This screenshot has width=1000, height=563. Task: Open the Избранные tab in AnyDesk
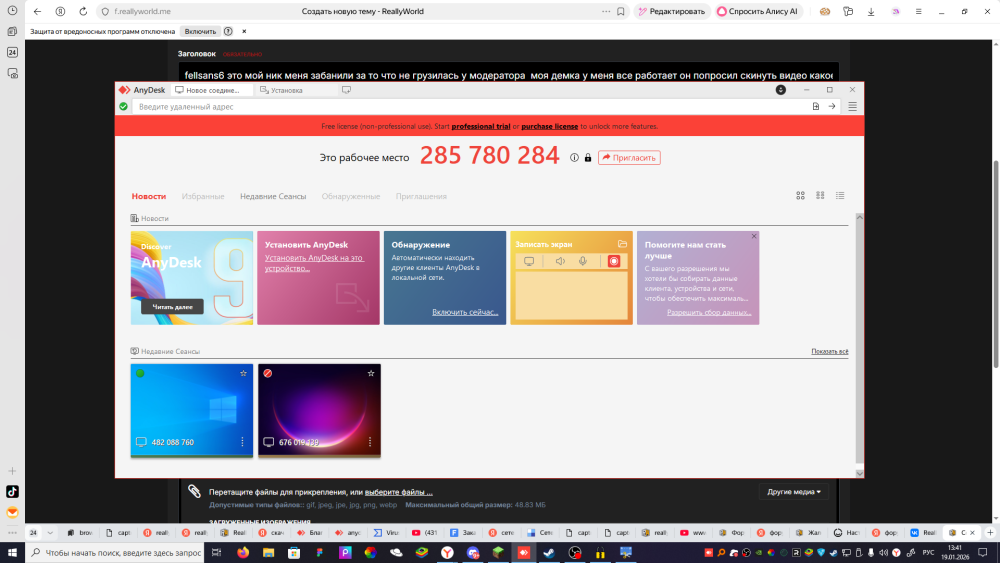(203, 196)
